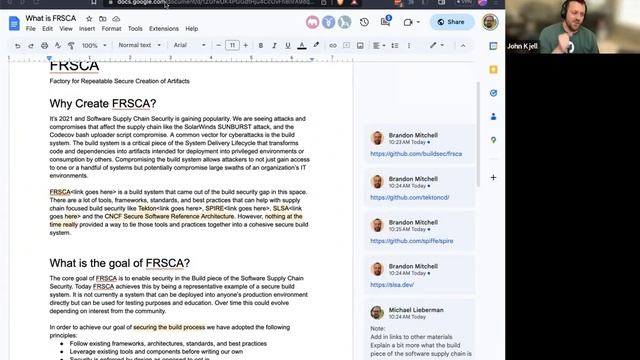Toggle bold formatting
The width and height of the screenshot is (640, 360).
260,45
